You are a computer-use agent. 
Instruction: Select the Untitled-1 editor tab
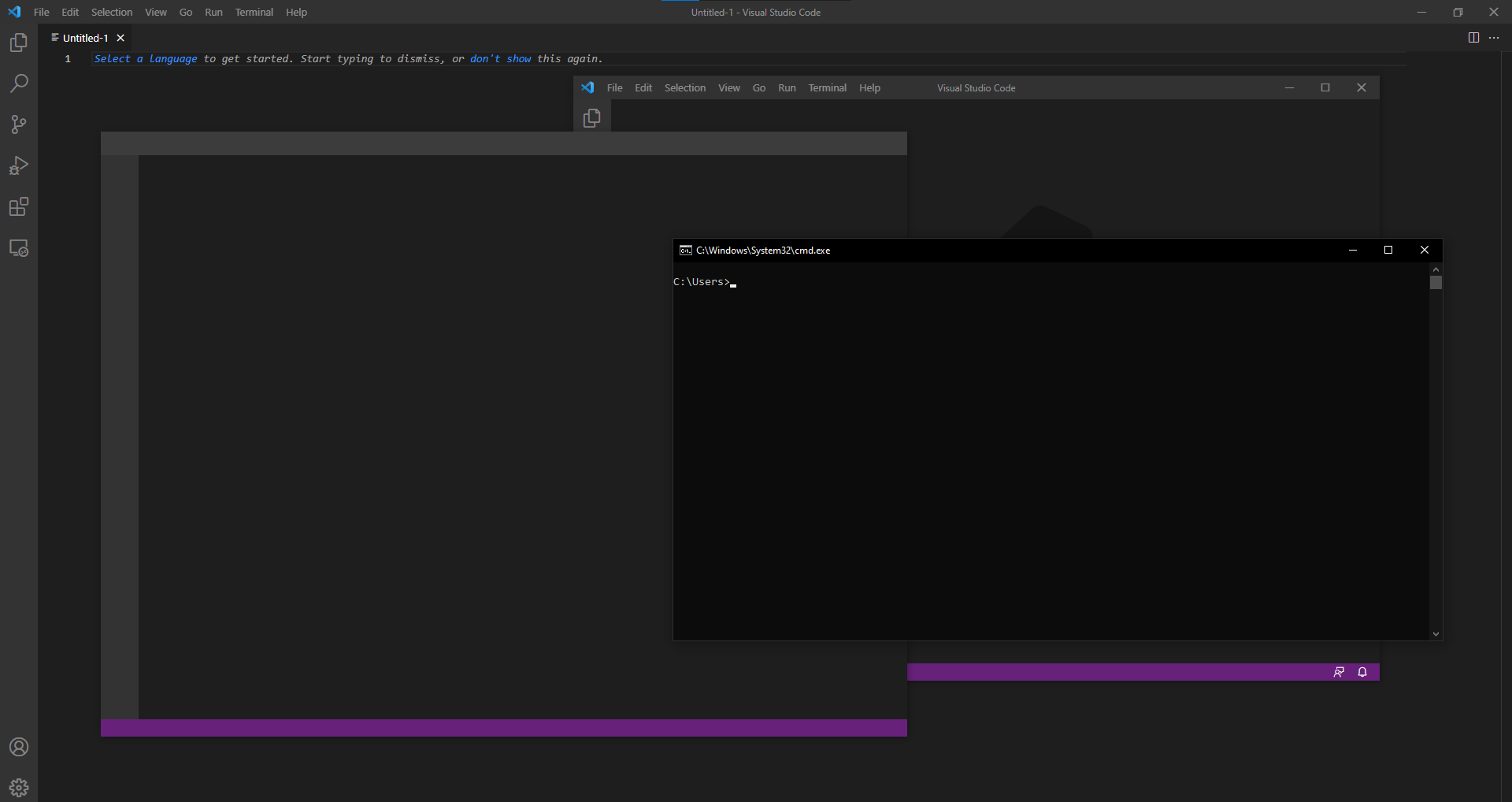point(86,38)
